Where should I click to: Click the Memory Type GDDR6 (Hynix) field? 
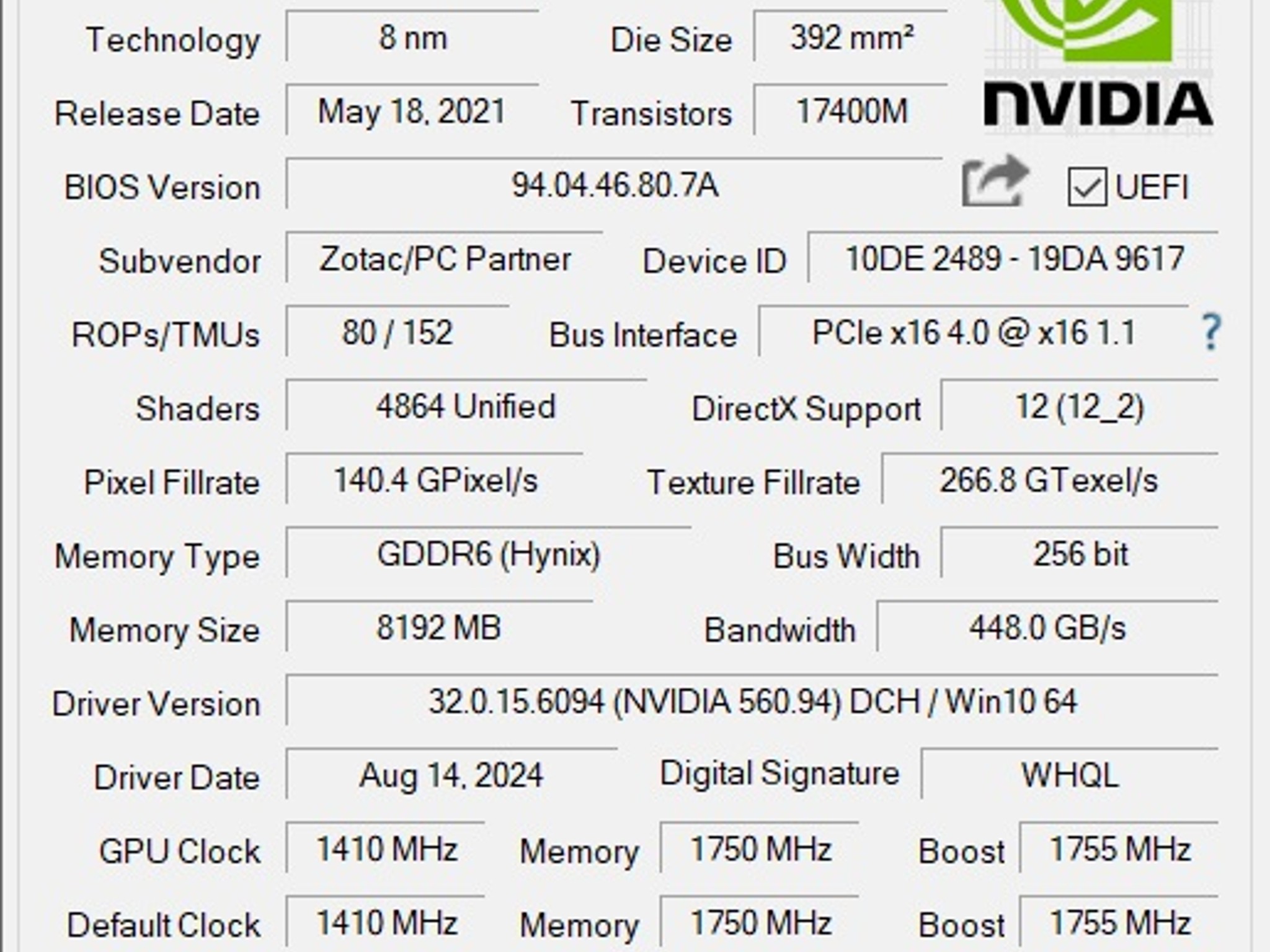click(x=489, y=553)
